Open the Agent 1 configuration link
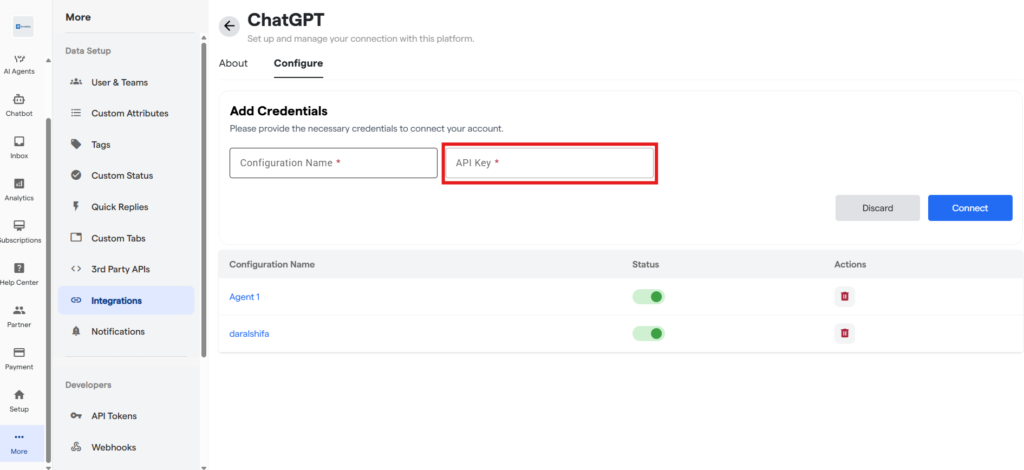 pyautogui.click(x=244, y=297)
